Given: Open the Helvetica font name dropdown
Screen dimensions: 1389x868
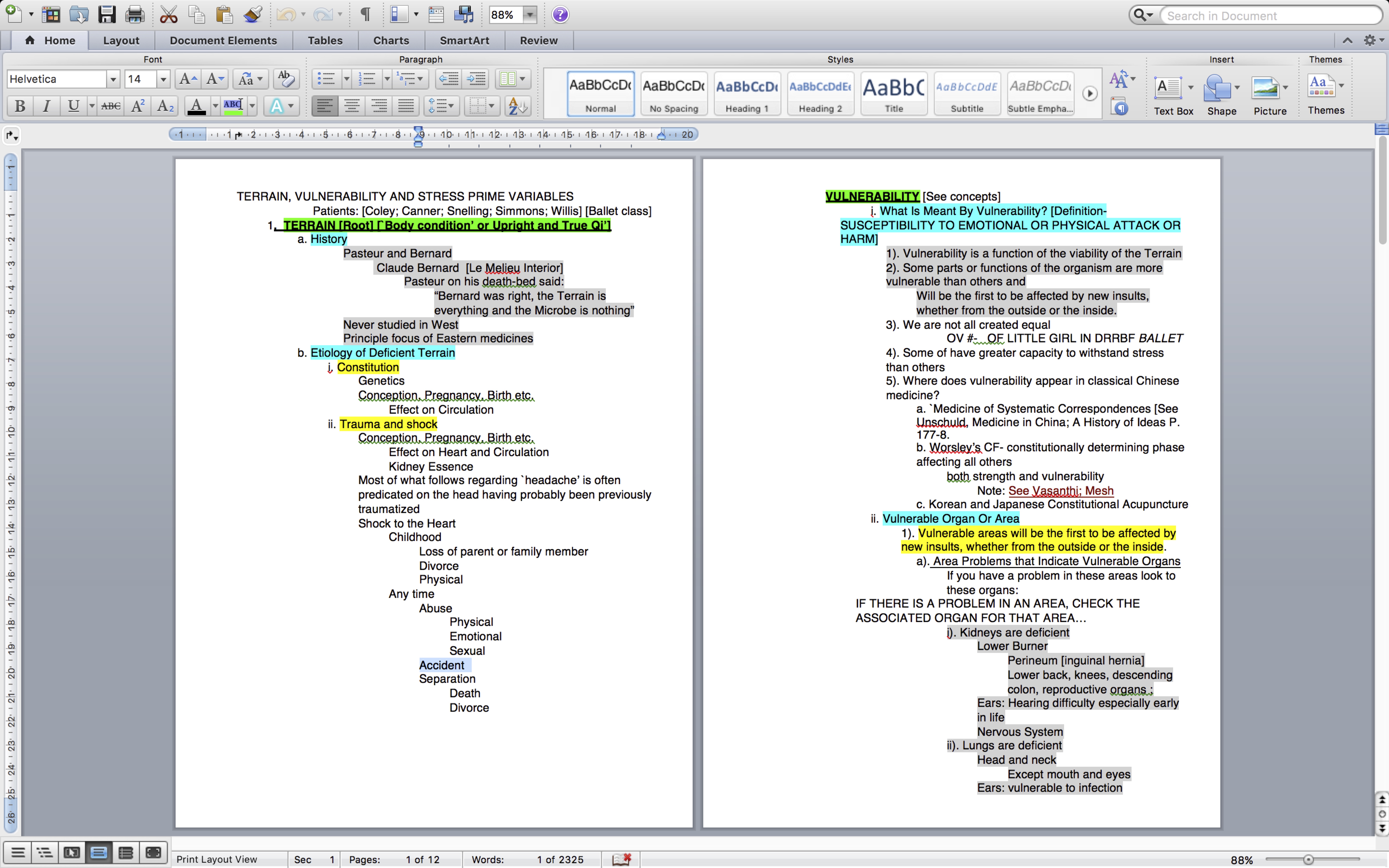Looking at the screenshot, I should coord(113,79).
